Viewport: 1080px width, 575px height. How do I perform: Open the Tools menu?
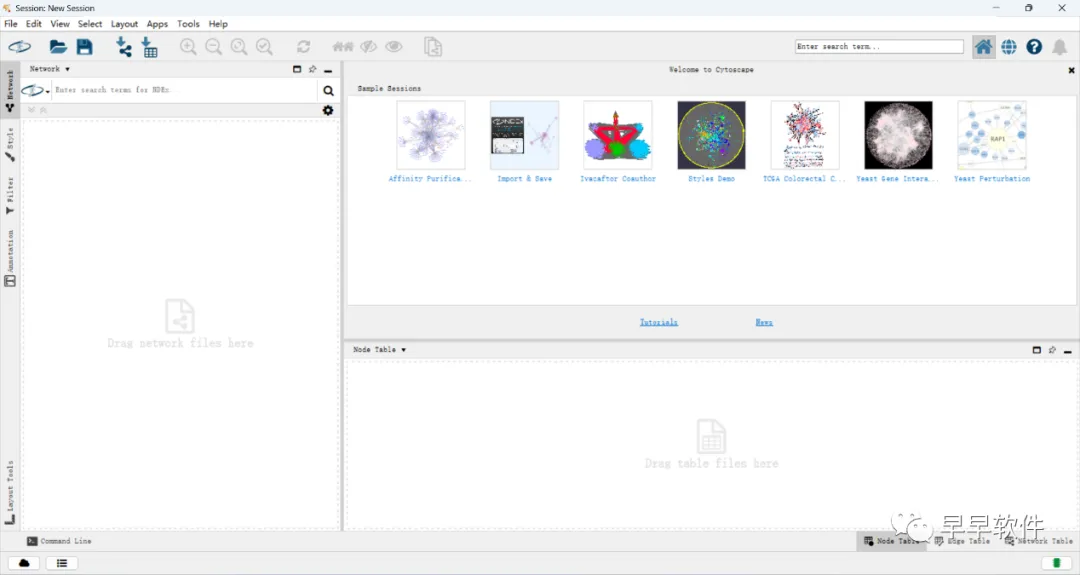point(188,23)
